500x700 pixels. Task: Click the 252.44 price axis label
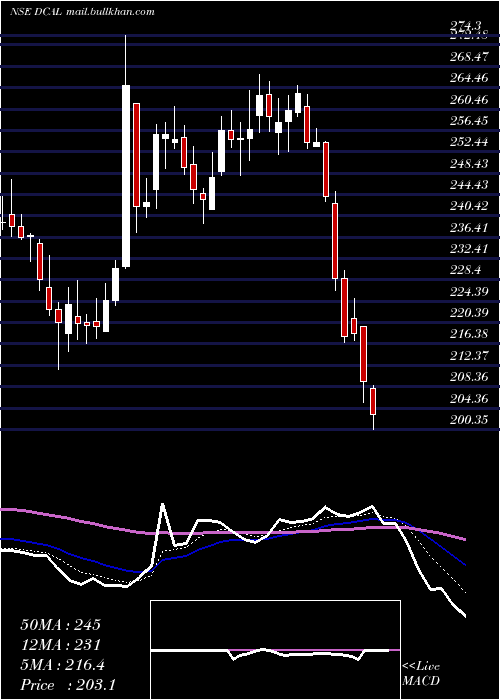coord(468,142)
